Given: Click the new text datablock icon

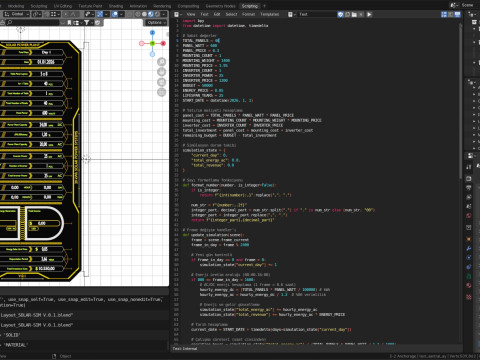Looking at the screenshot, I should [x=347, y=14].
